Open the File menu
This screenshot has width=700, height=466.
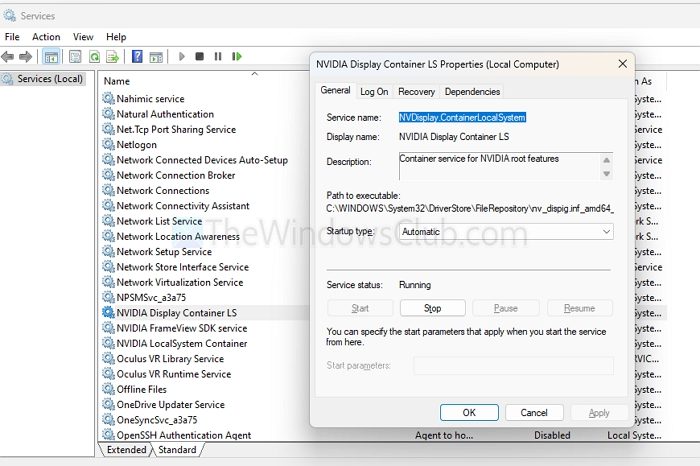pyautogui.click(x=12, y=37)
